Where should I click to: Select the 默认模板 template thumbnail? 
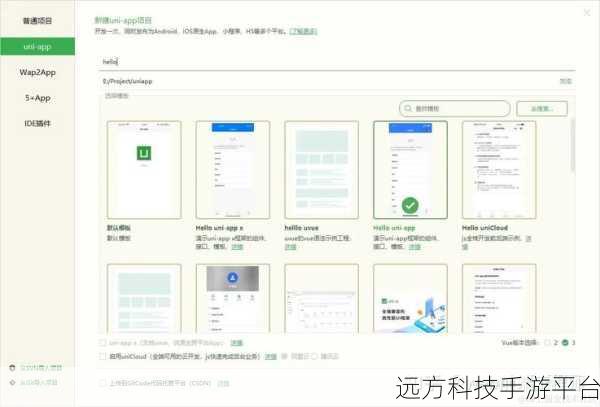tap(144, 170)
